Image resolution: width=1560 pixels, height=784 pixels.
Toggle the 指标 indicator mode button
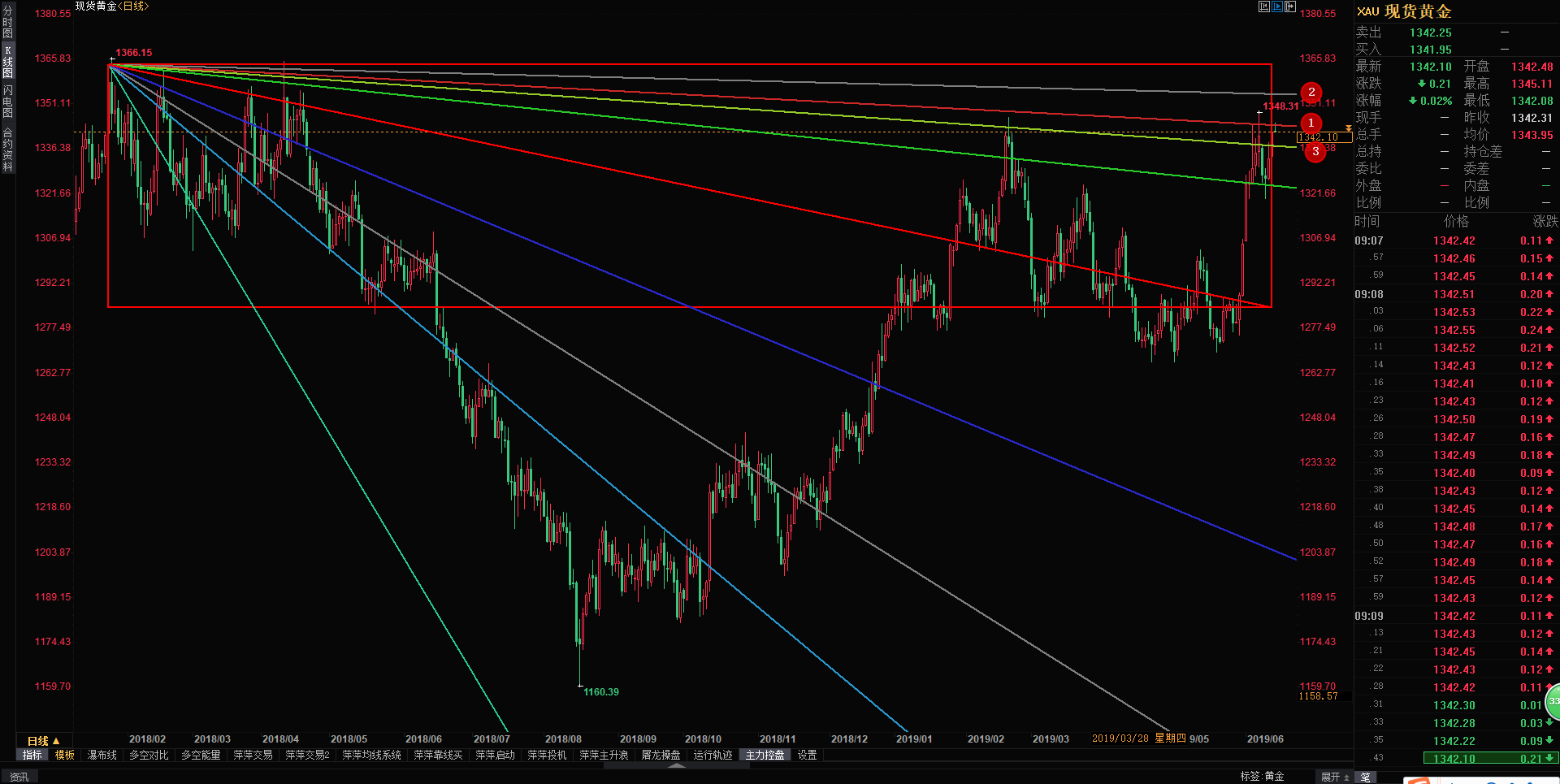tap(32, 755)
